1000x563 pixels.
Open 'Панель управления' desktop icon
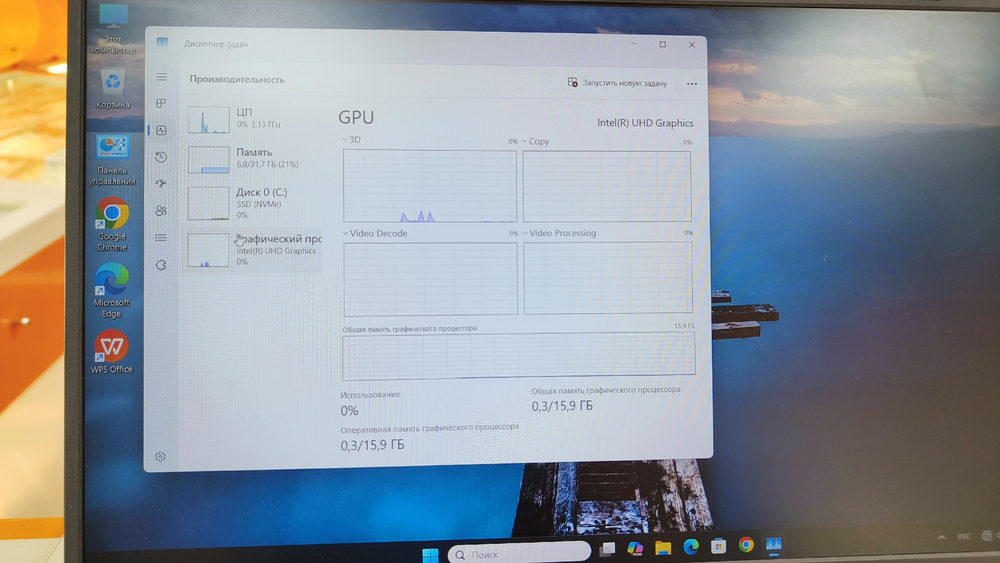(x=112, y=160)
